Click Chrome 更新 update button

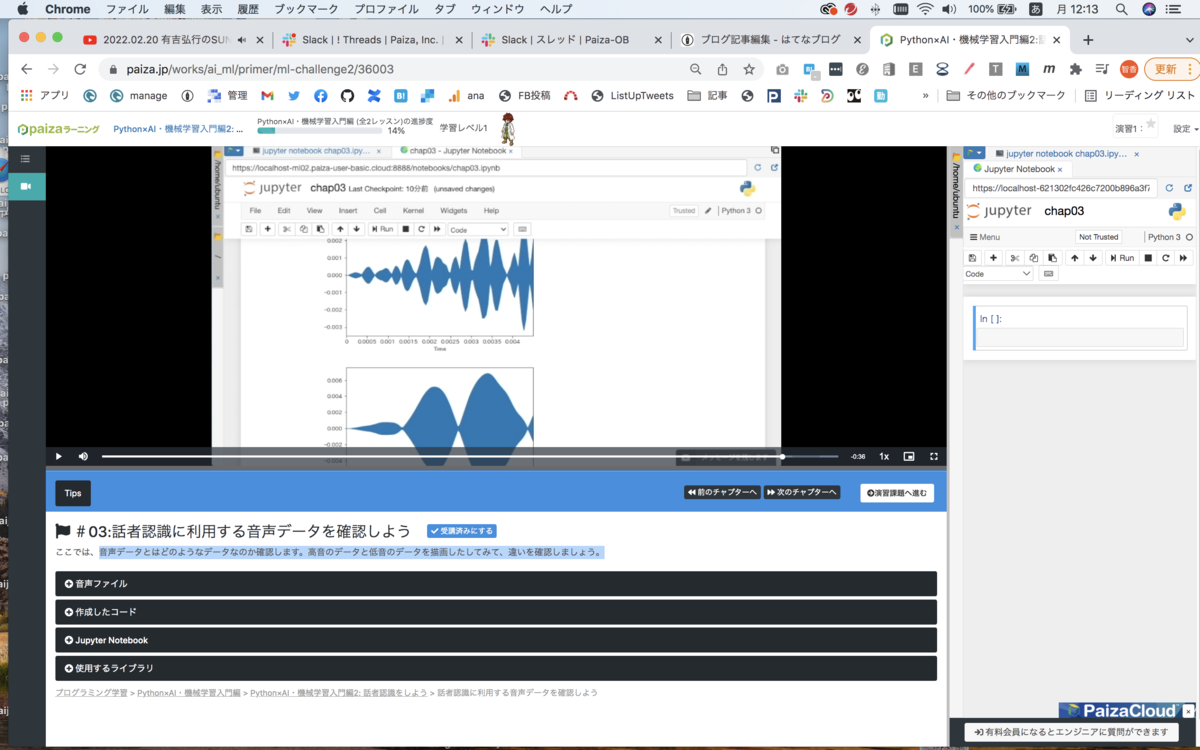point(1171,69)
